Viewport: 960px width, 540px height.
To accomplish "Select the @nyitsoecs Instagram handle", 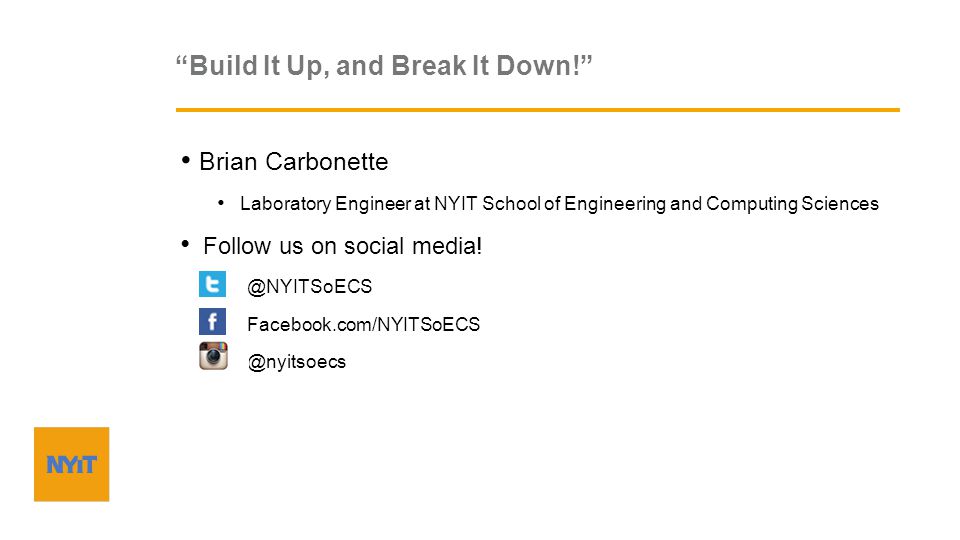I will point(297,362).
